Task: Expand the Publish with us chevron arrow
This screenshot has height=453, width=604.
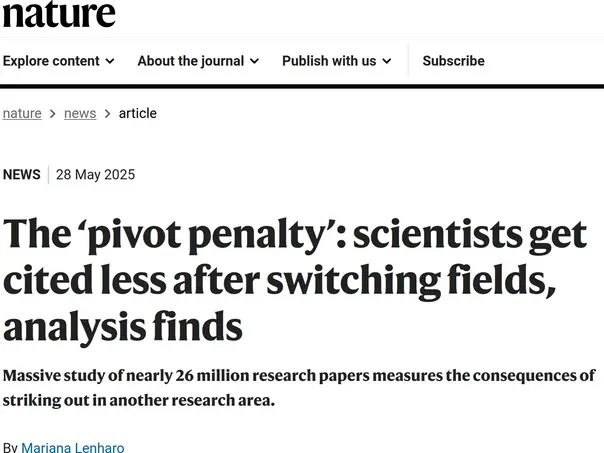Action: (x=387, y=61)
